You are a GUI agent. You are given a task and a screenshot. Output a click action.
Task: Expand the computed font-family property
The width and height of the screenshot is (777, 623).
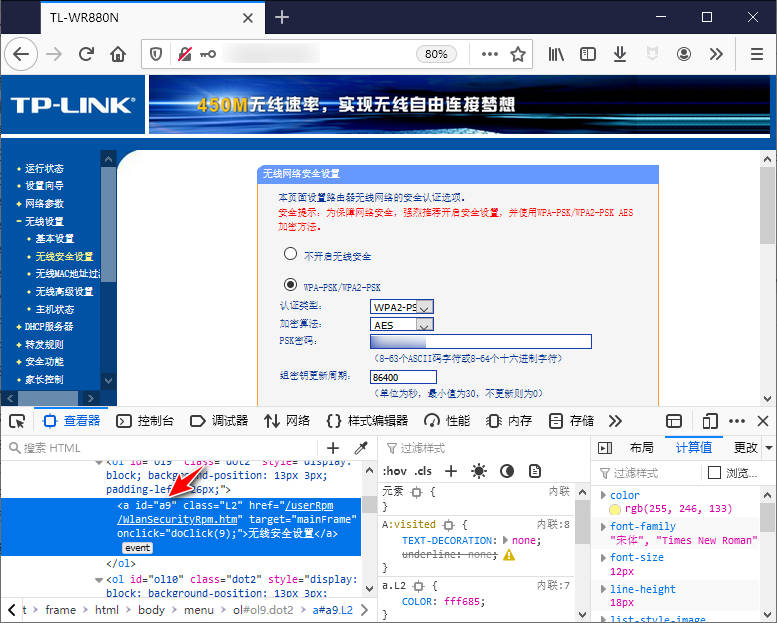pyautogui.click(x=603, y=526)
